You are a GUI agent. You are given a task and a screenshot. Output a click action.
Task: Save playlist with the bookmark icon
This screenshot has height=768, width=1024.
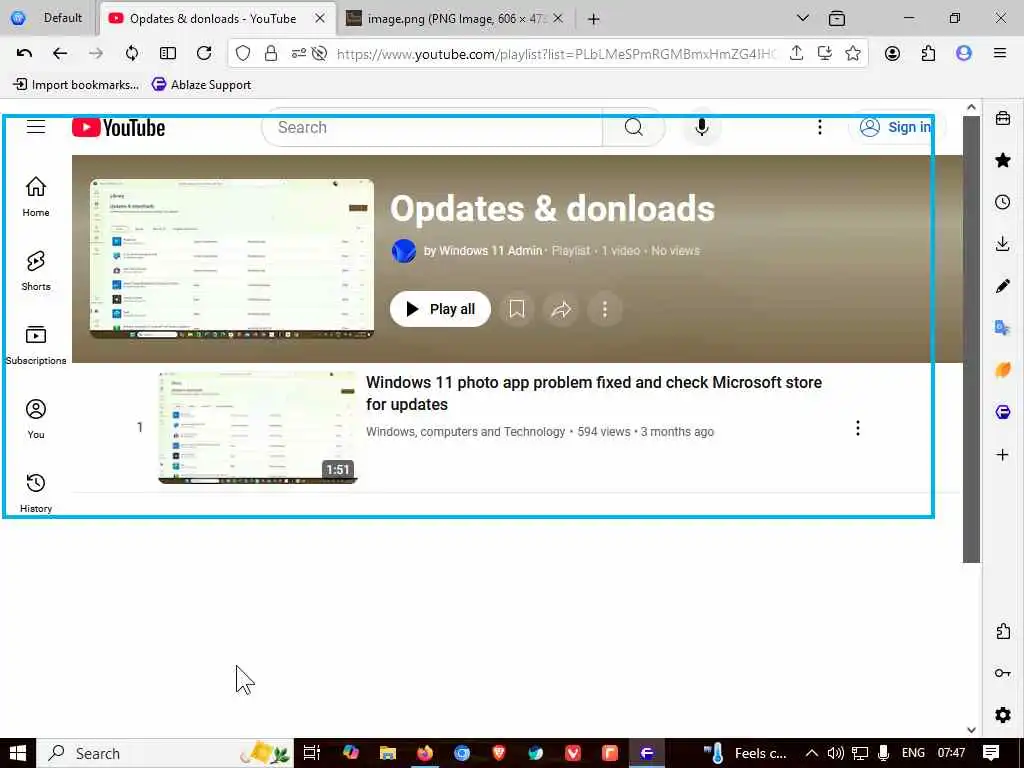(517, 309)
